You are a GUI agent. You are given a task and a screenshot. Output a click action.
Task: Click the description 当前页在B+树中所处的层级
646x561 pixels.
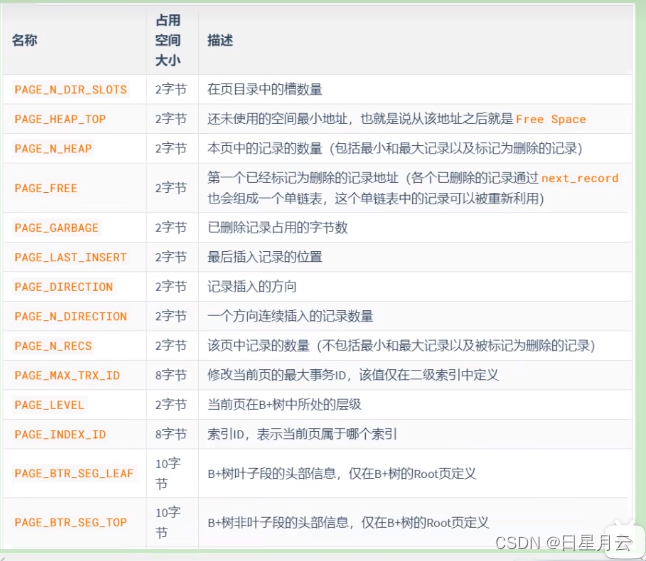(284, 405)
